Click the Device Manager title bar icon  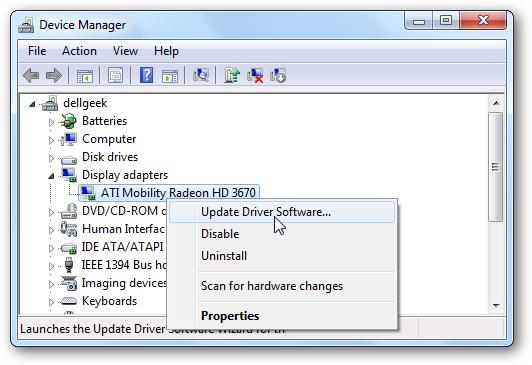[26, 25]
